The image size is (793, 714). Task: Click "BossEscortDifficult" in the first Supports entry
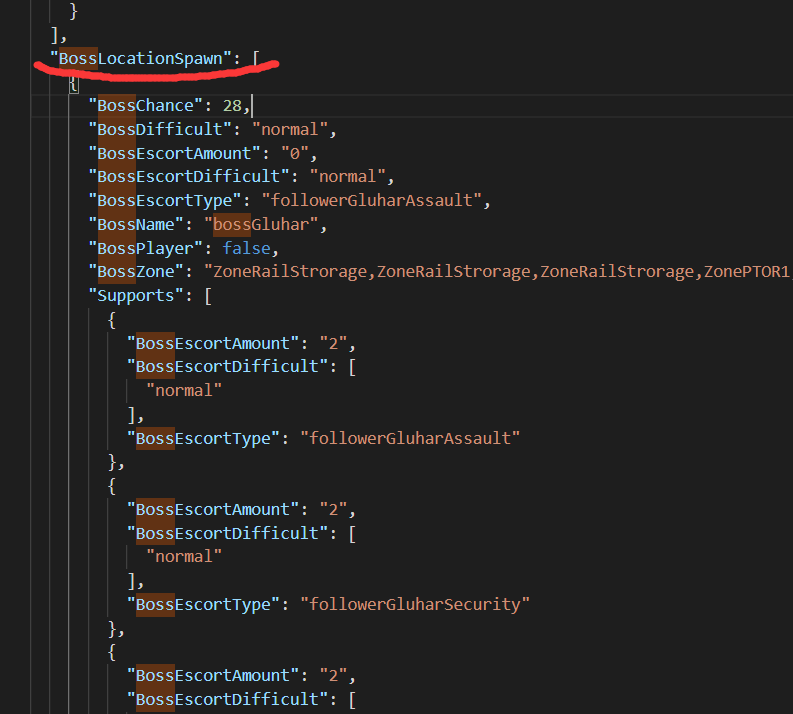click(x=227, y=366)
